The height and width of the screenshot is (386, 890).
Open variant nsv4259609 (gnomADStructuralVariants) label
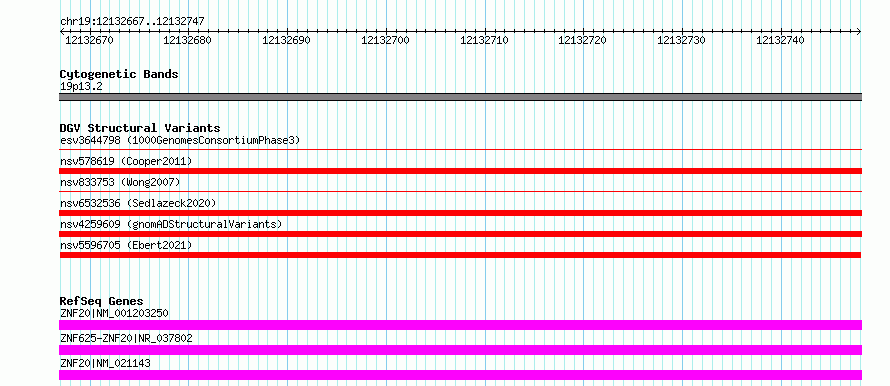171,224
